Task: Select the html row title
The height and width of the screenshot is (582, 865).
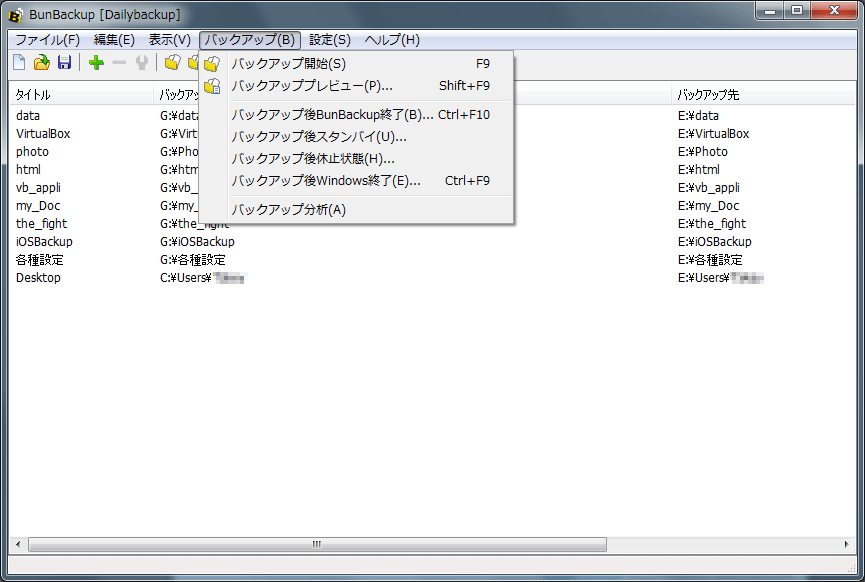Action: [28, 170]
